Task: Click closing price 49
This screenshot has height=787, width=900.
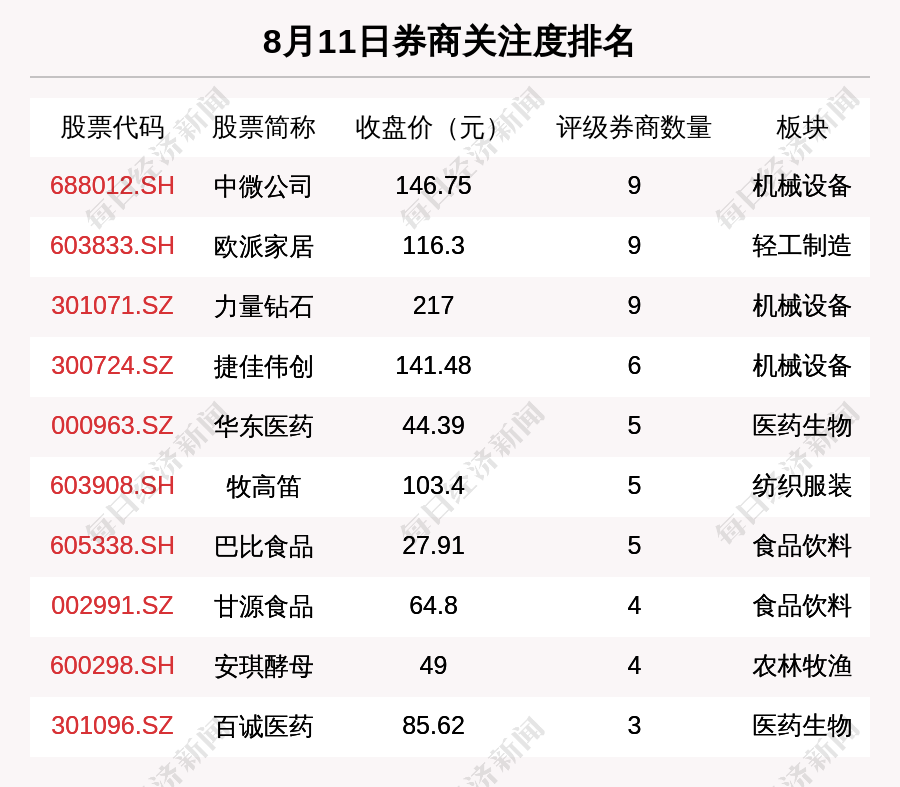Action: click(433, 665)
